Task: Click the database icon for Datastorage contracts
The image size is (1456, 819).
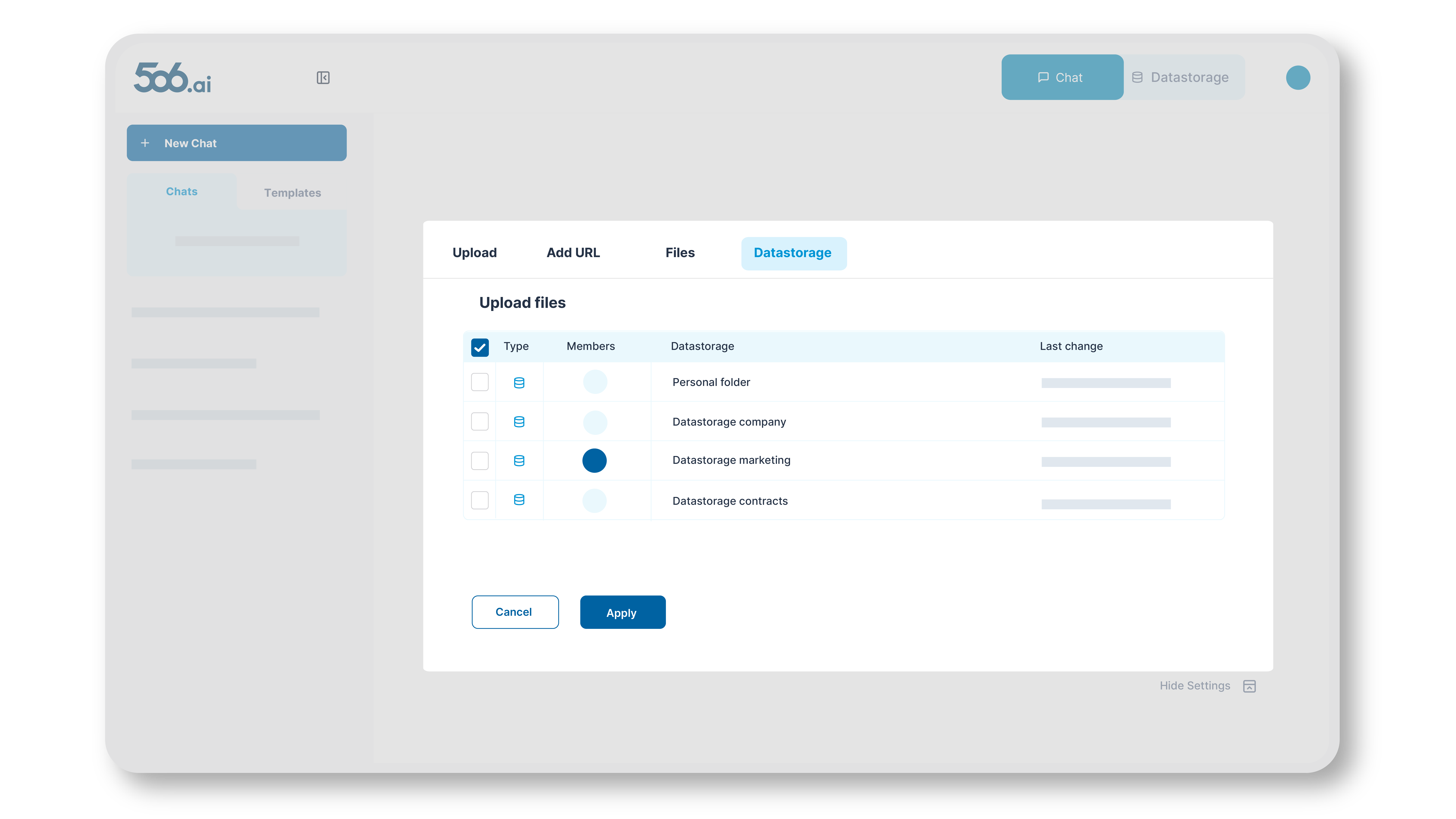Action: click(519, 500)
